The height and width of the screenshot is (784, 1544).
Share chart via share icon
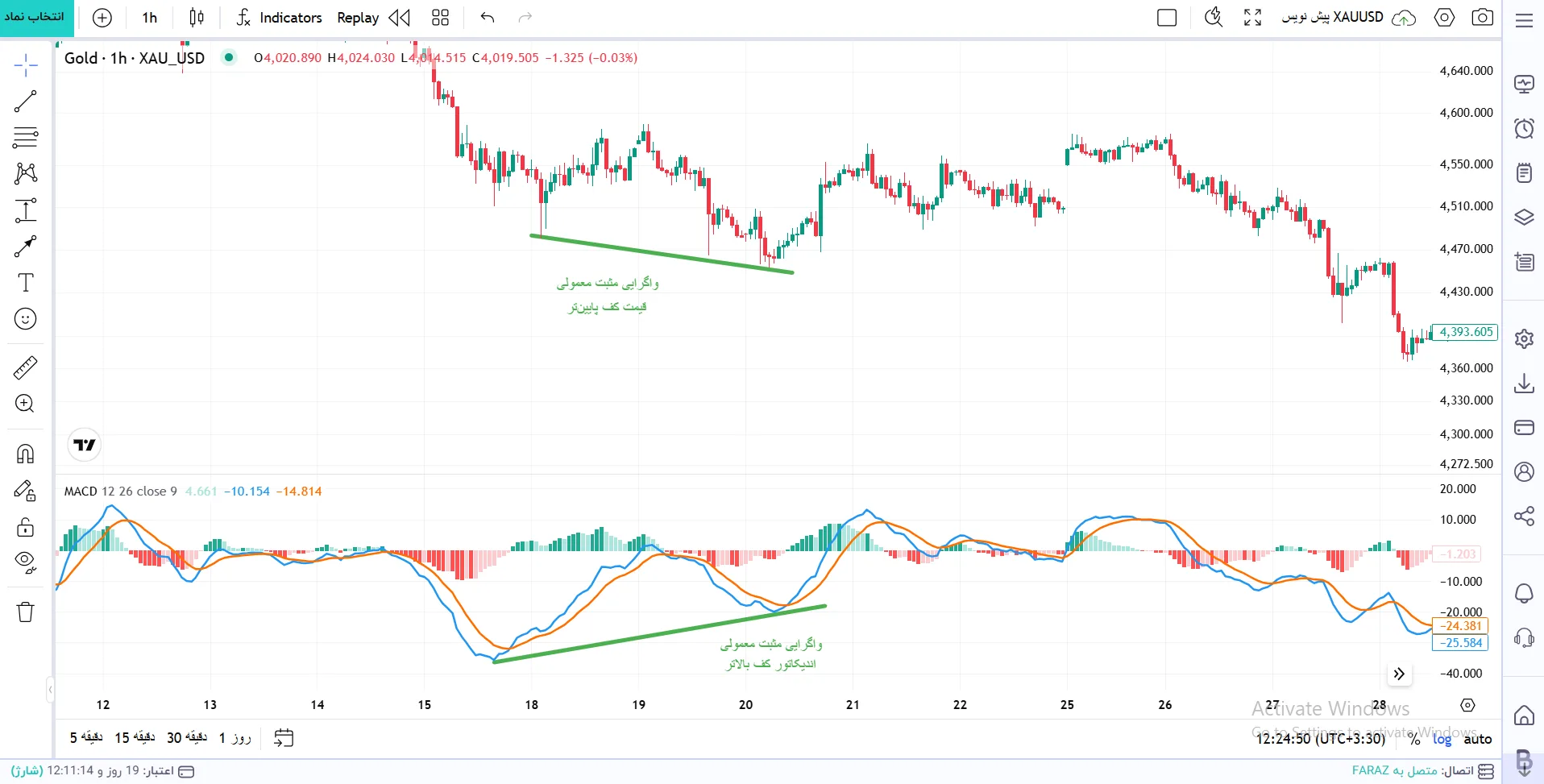pyautogui.click(x=1524, y=516)
